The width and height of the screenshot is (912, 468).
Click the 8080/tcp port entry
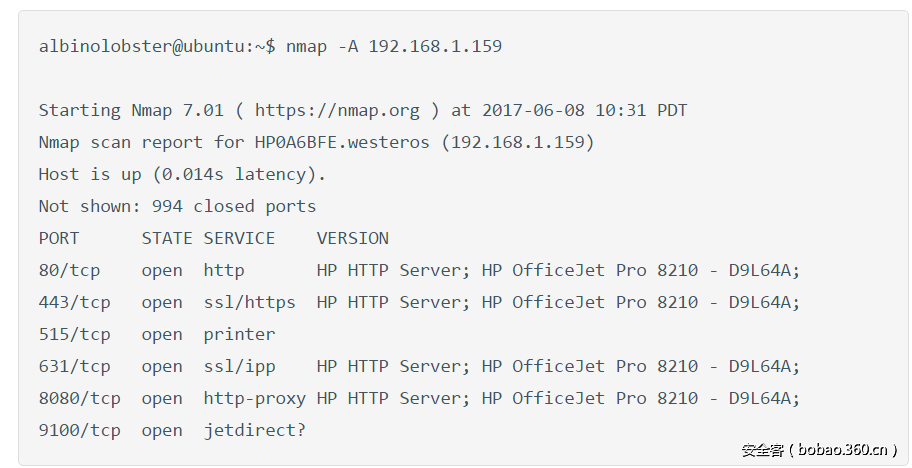point(80,398)
